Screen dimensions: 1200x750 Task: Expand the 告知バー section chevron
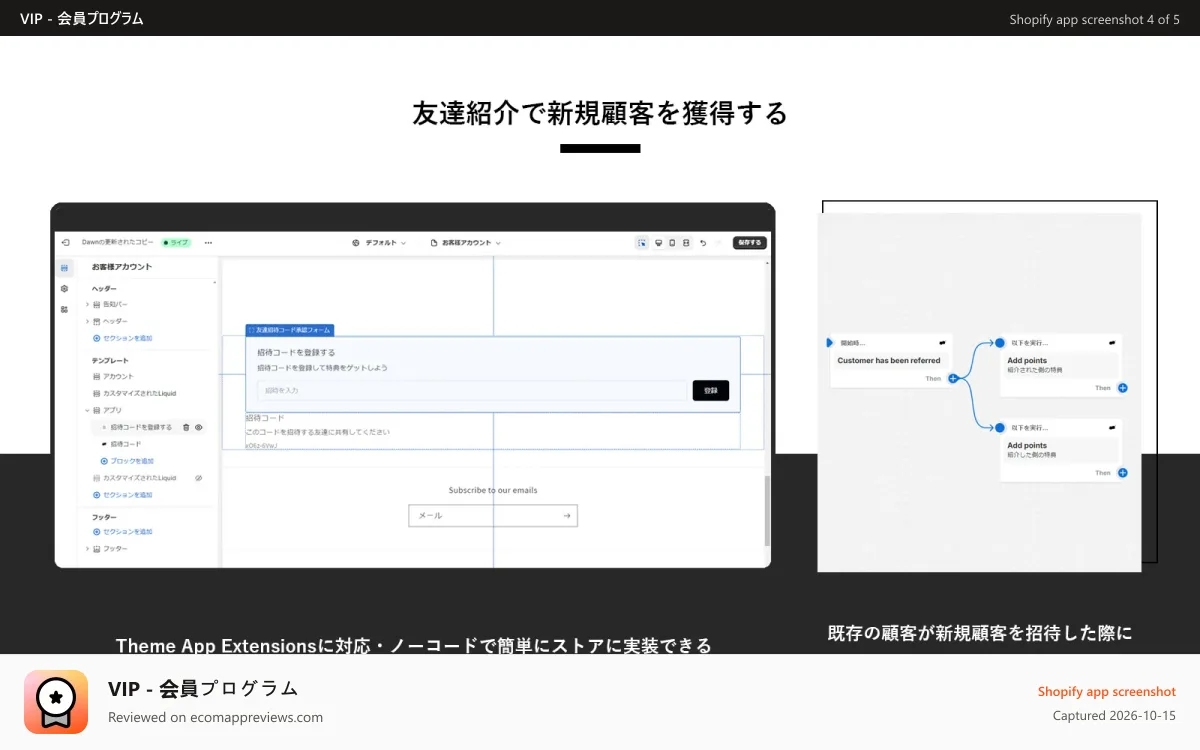click(87, 304)
